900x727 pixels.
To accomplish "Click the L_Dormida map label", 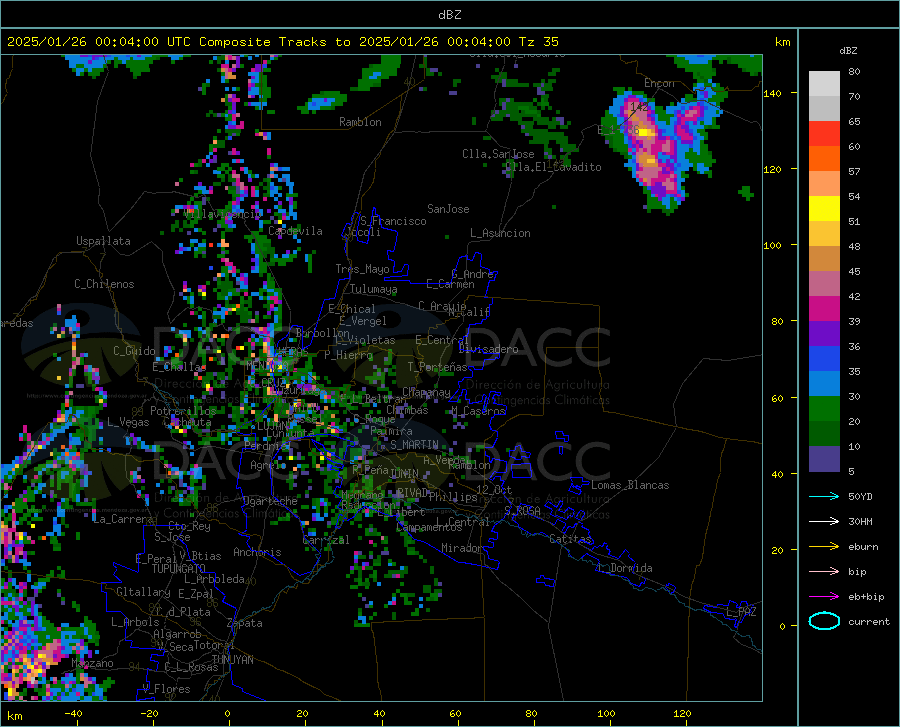I will pyautogui.click(x=624, y=568).
